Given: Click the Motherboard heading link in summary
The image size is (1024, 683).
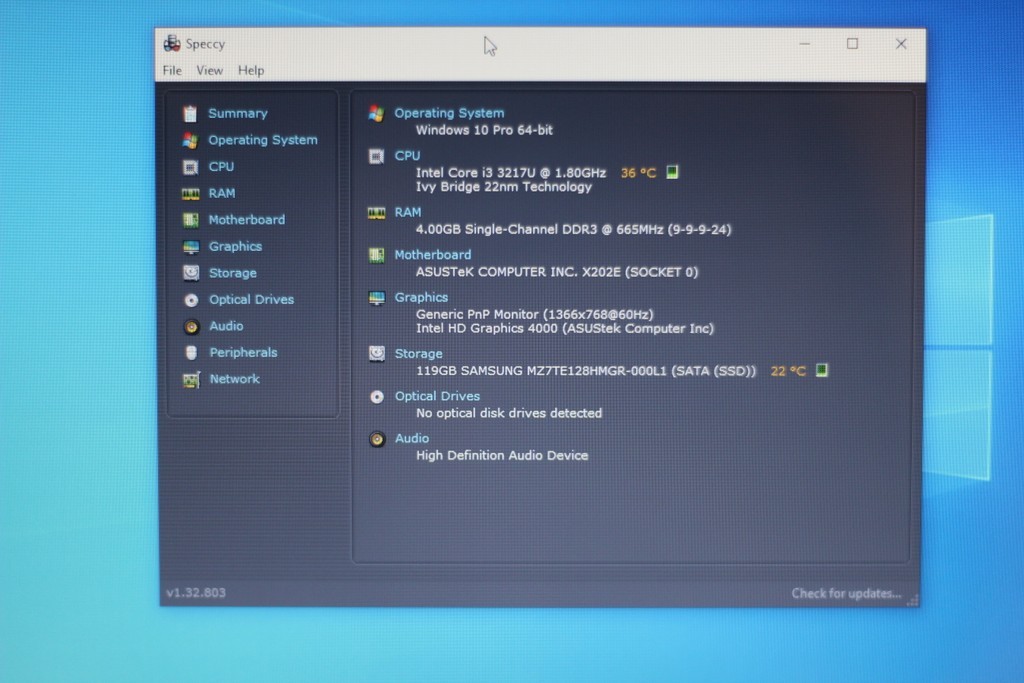Looking at the screenshot, I should (432, 255).
